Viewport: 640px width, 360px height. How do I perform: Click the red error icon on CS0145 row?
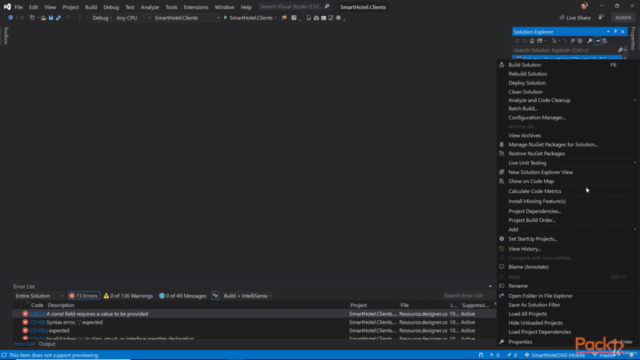coord(25,314)
